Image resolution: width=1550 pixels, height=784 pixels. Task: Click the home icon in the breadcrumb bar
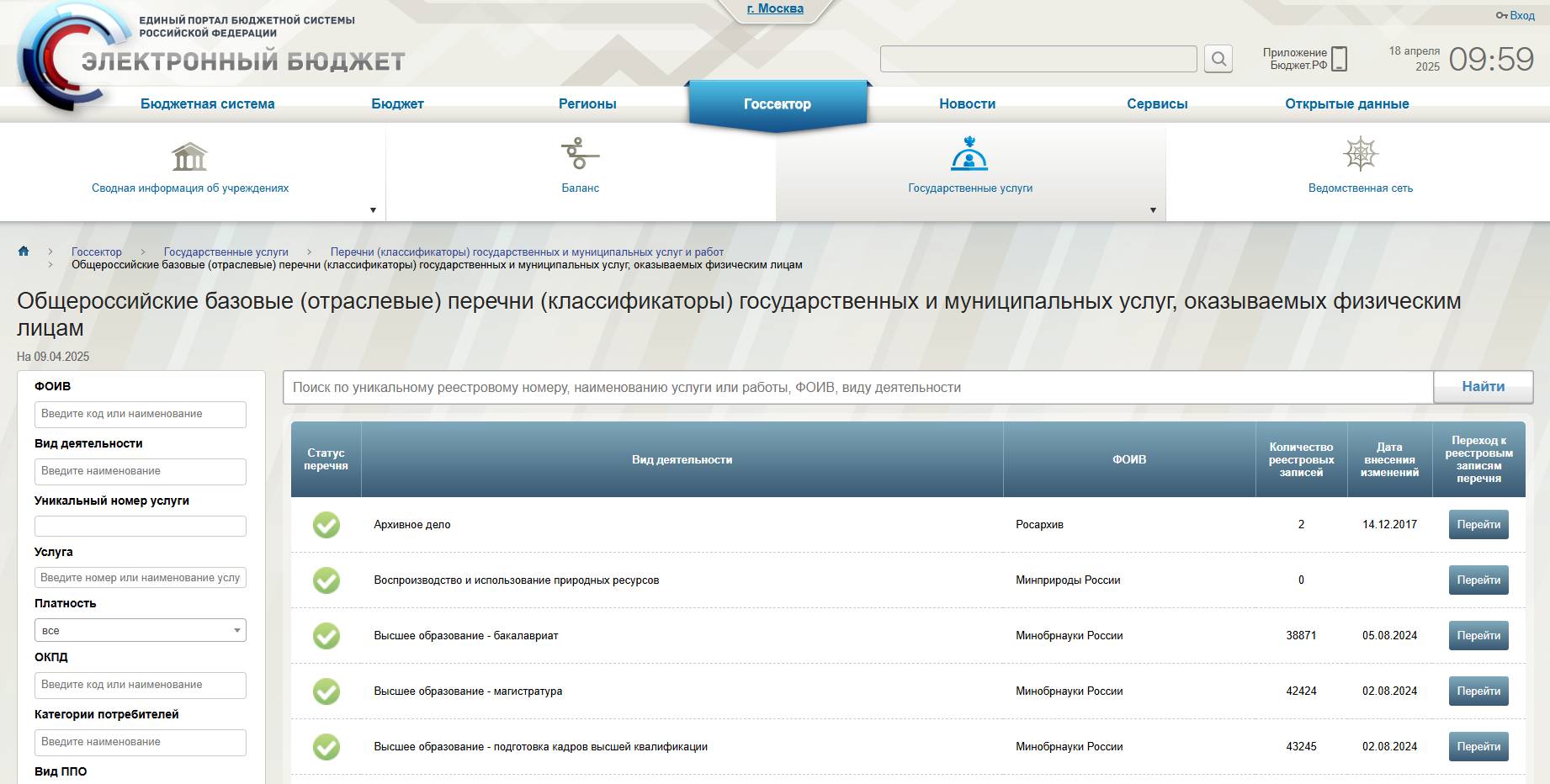tap(23, 251)
